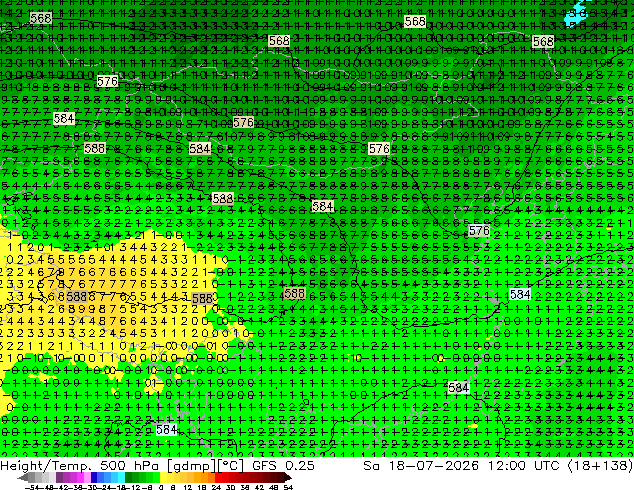Click the '12:00 UTC' time text
The width and height of the screenshot is (634, 490).
click(523, 466)
